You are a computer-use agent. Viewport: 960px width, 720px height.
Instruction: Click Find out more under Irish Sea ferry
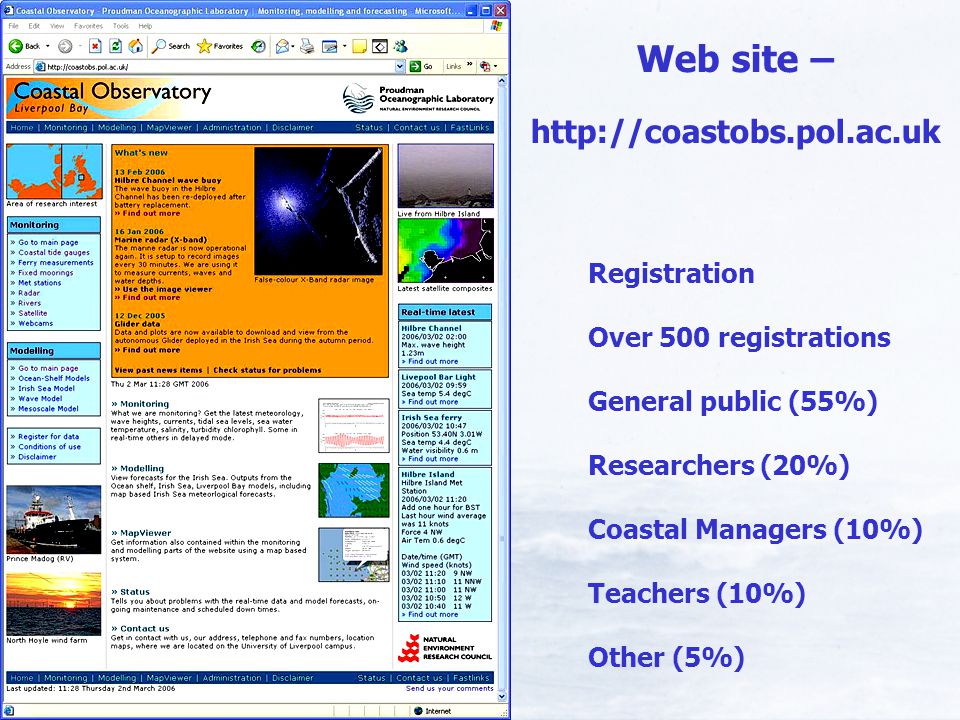(x=433, y=459)
